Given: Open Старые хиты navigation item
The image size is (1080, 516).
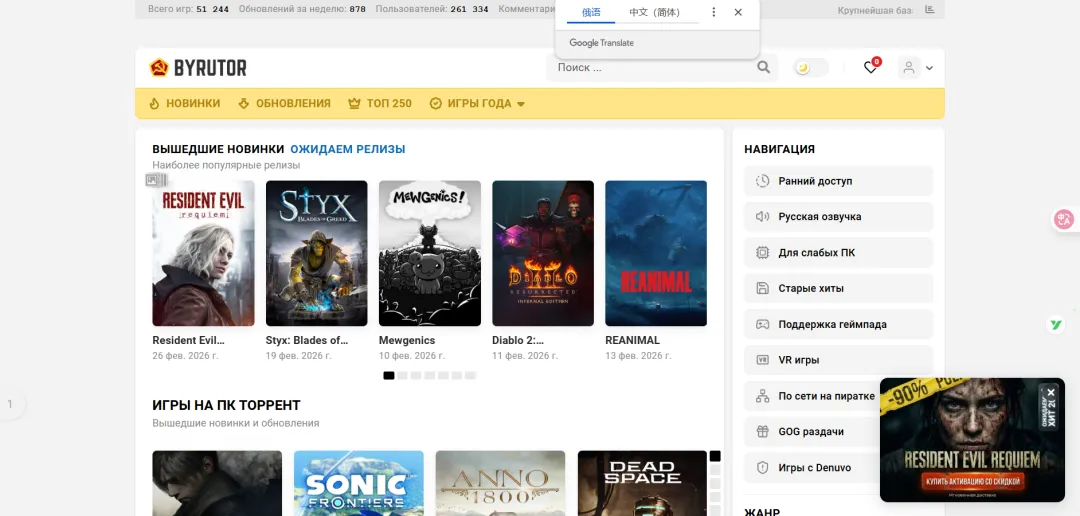Looking at the screenshot, I should [838, 289].
